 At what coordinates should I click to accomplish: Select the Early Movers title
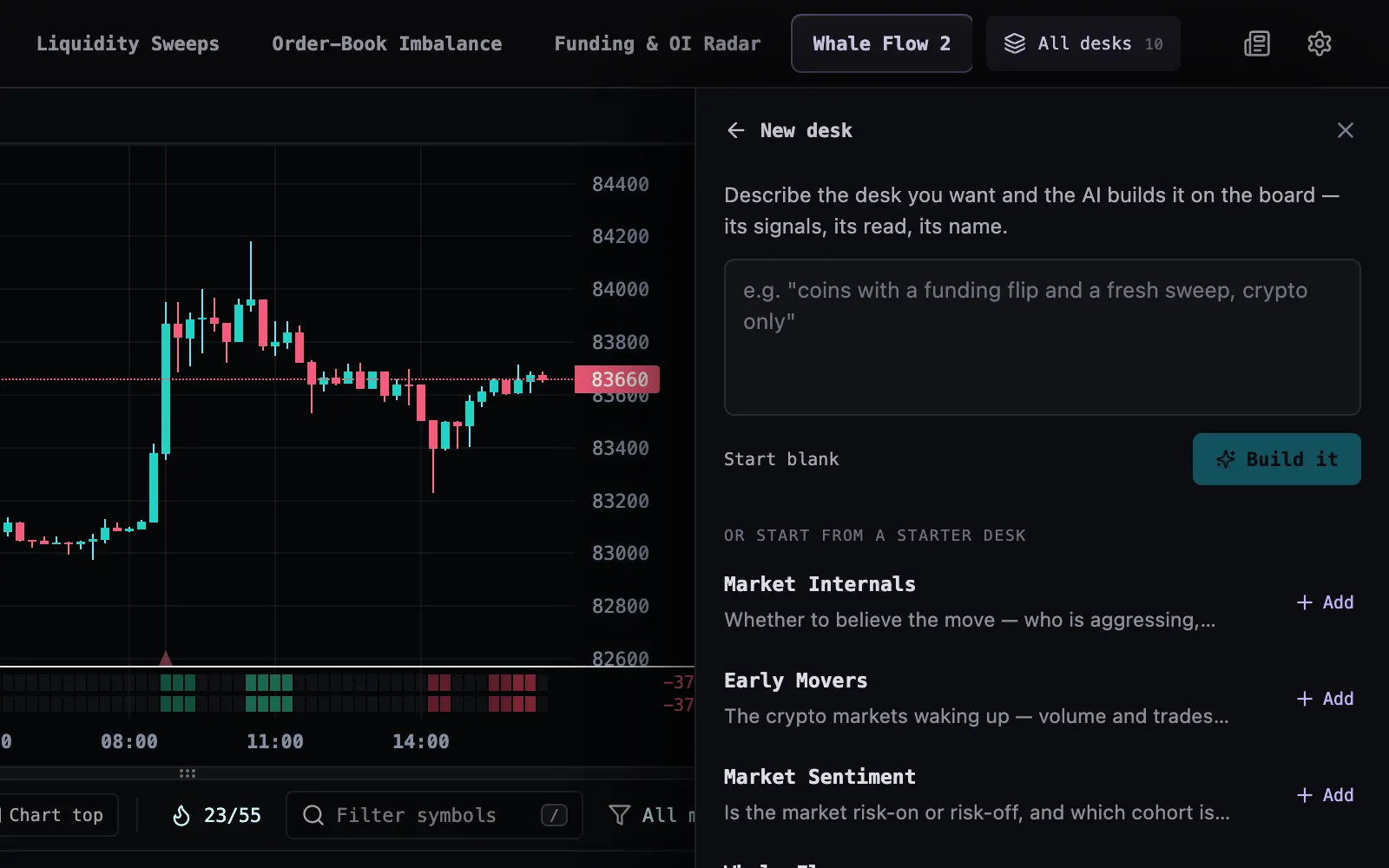point(795,681)
